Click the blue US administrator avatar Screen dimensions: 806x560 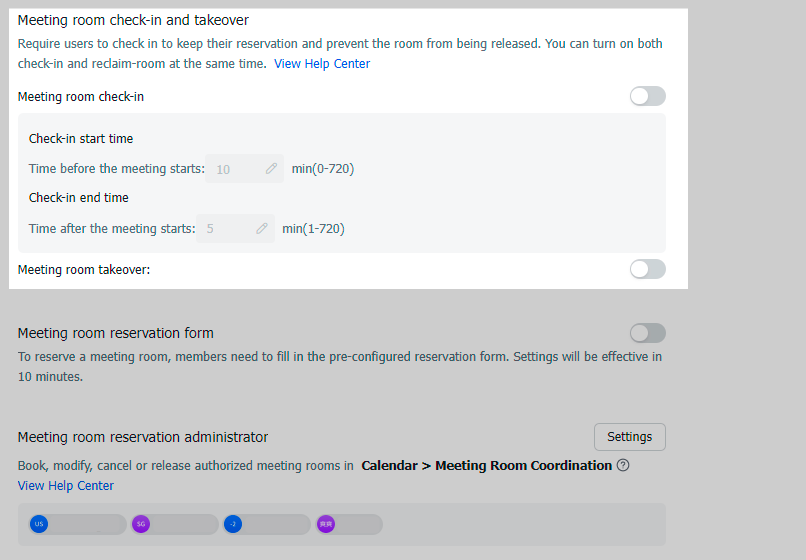tap(39, 524)
